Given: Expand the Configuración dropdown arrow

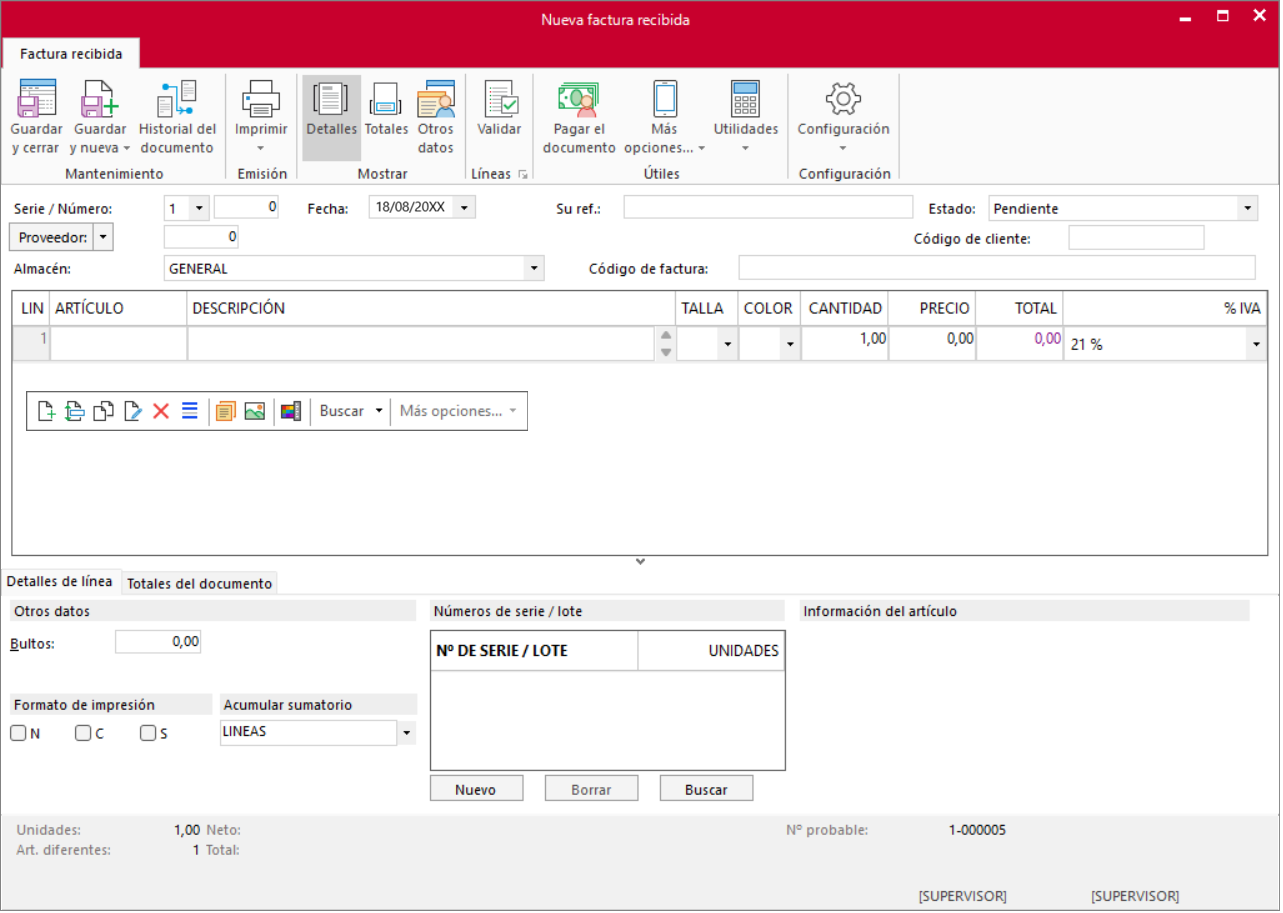Looking at the screenshot, I should click(843, 148).
